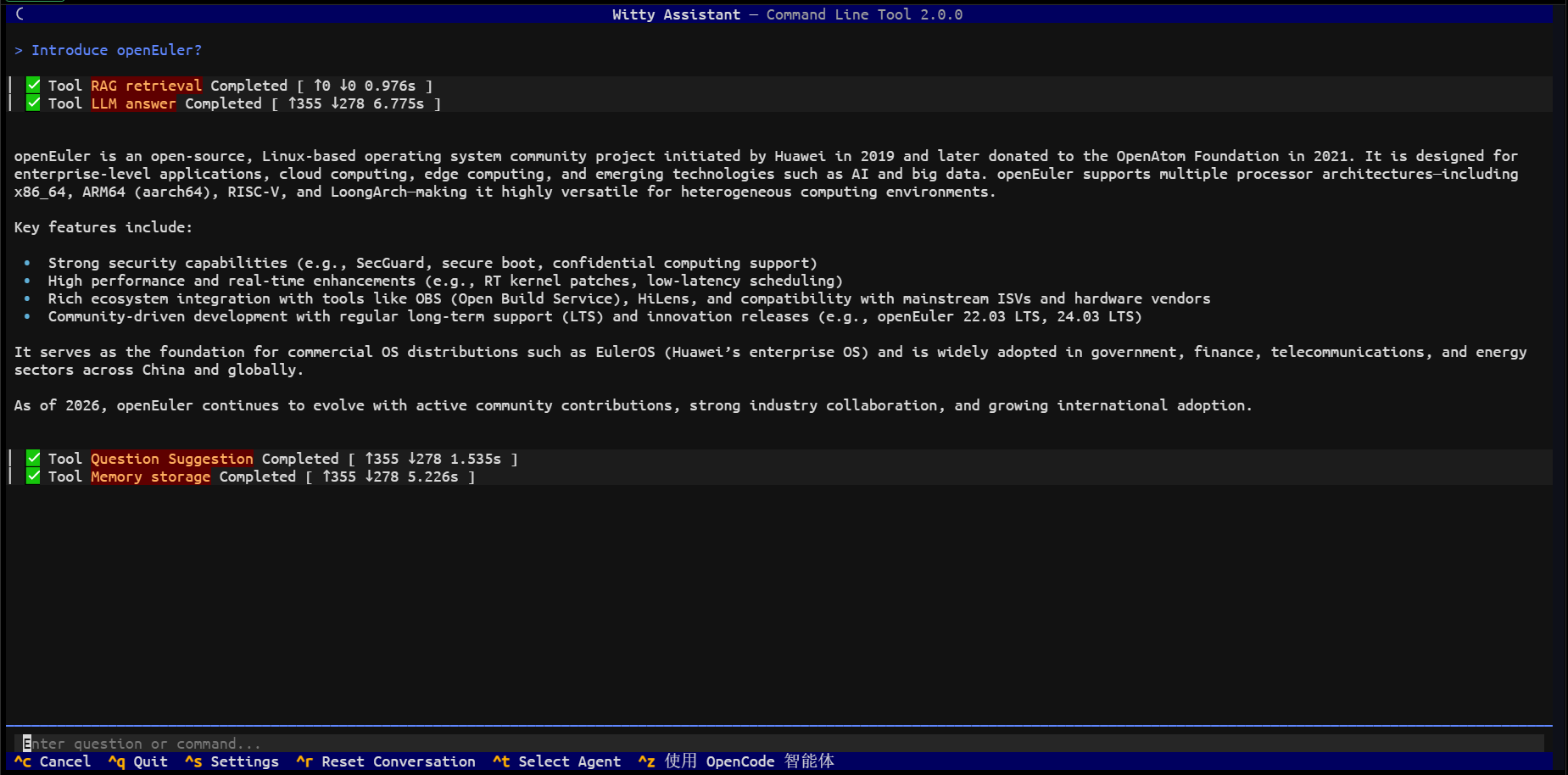The image size is (1568, 775).
Task: Click the green checkmark beside Memory storage
Action: 33,476
